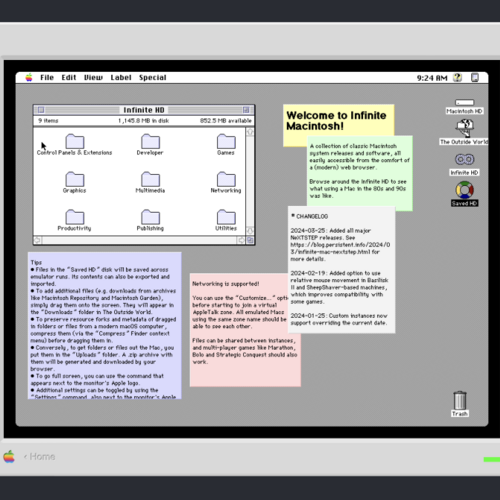Image resolution: width=500 pixels, height=500 pixels.
Task: Go back using the Home link
Action: [40, 457]
